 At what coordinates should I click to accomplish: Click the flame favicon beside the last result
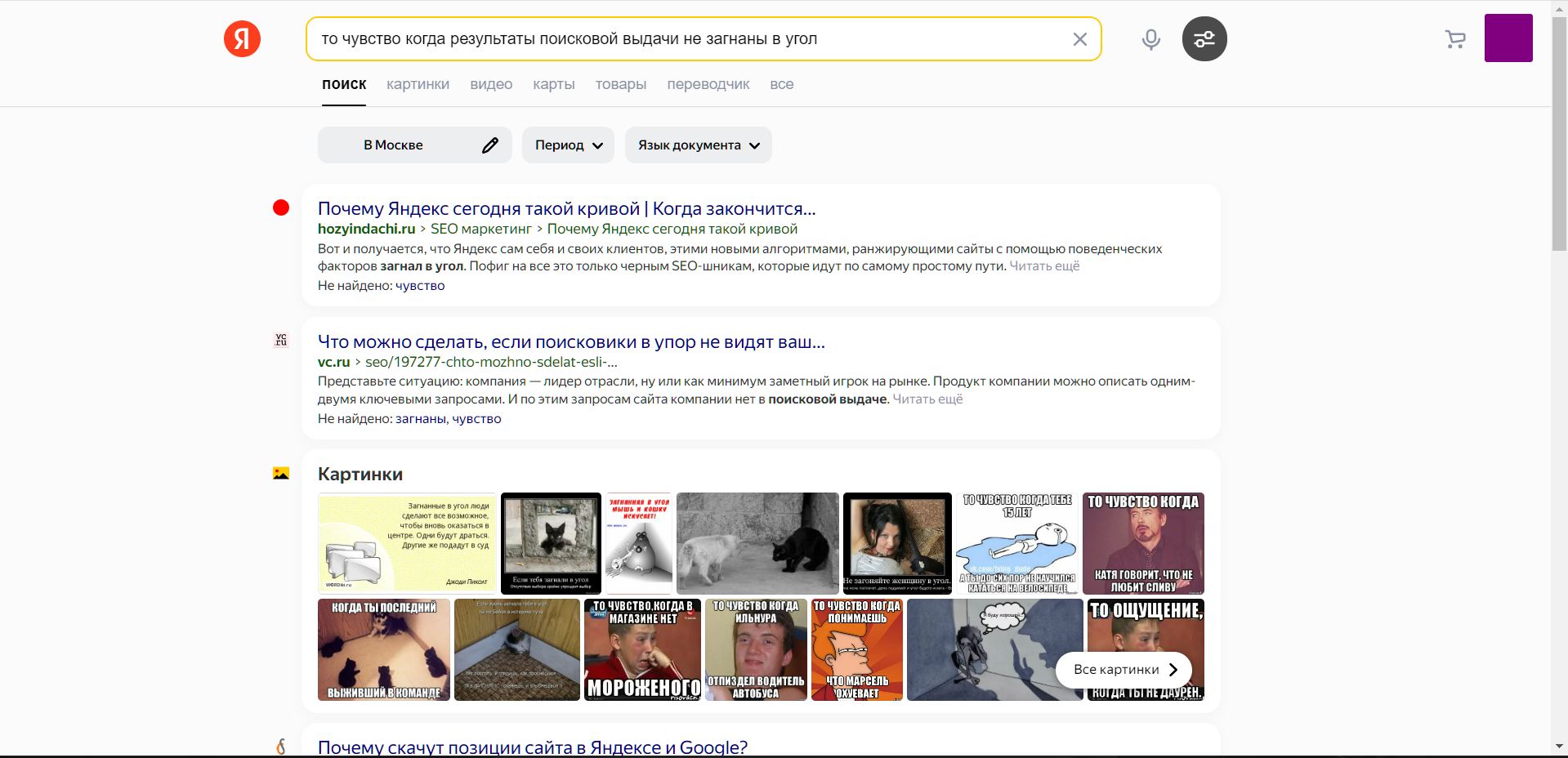click(x=281, y=747)
